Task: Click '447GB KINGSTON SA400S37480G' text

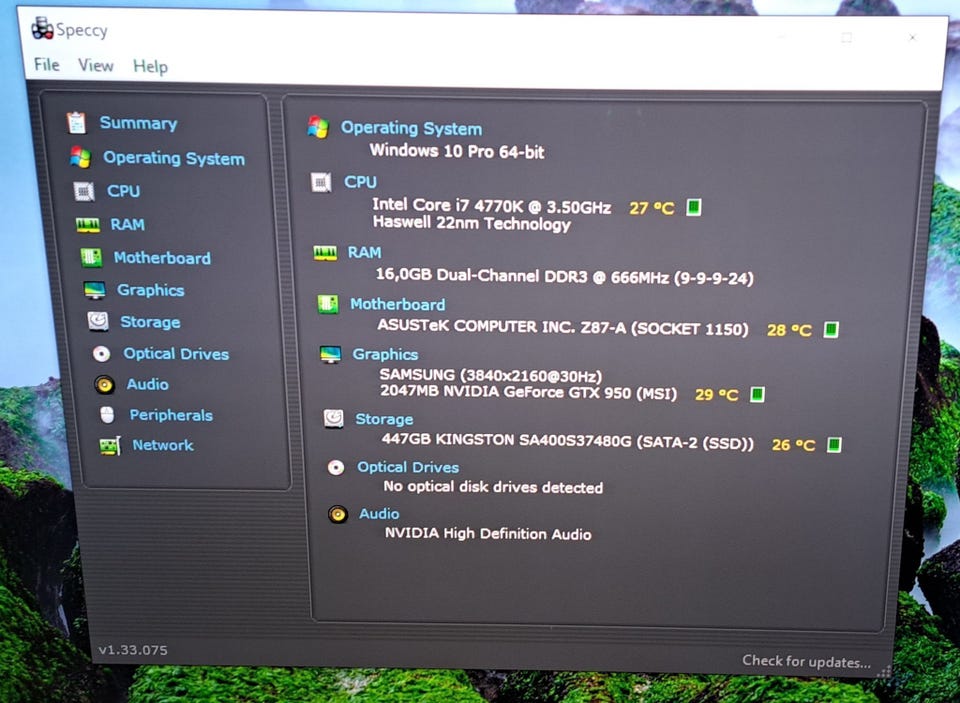Action: [506, 440]
